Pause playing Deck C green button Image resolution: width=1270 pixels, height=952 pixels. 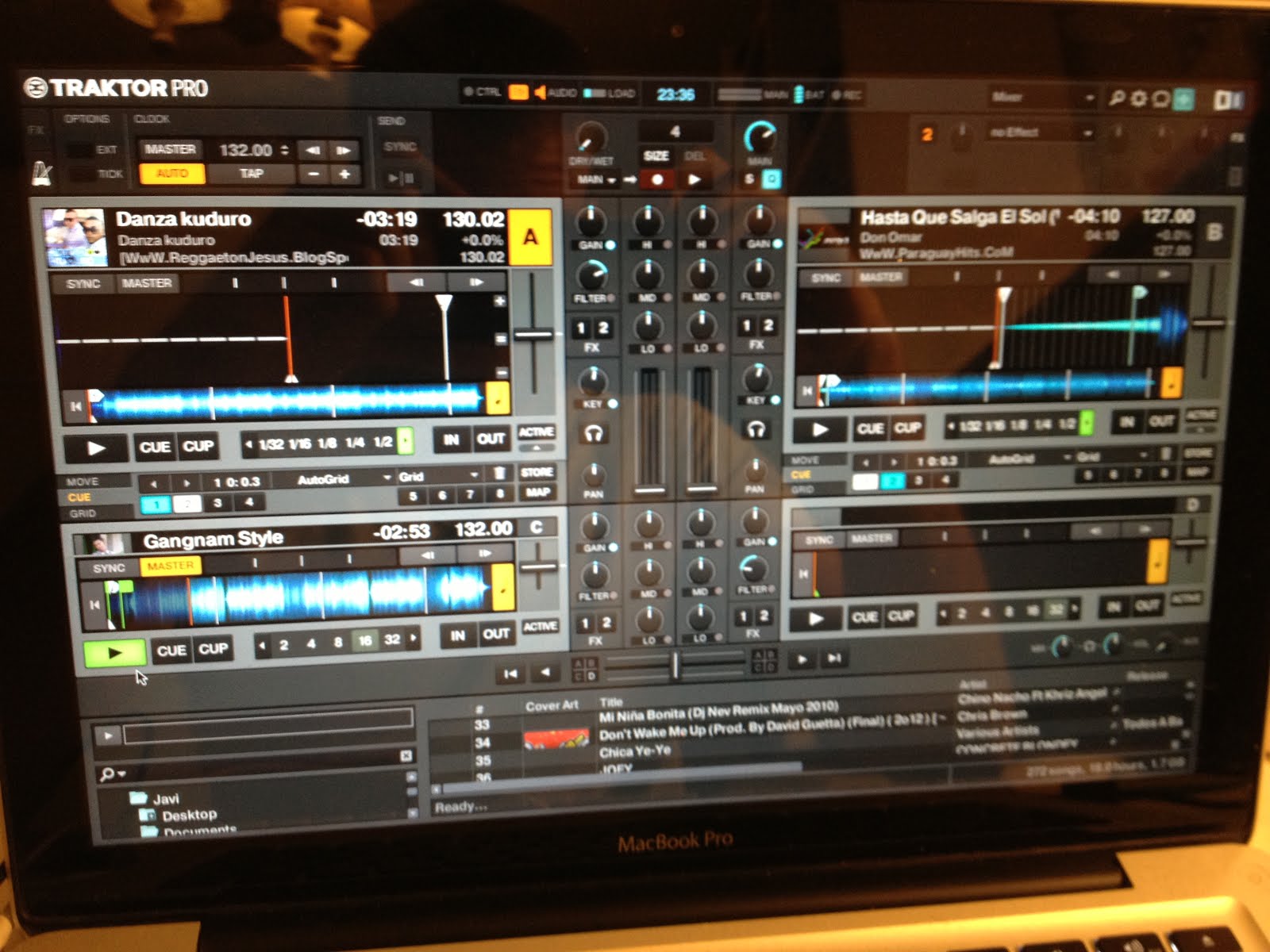point(114,653)
